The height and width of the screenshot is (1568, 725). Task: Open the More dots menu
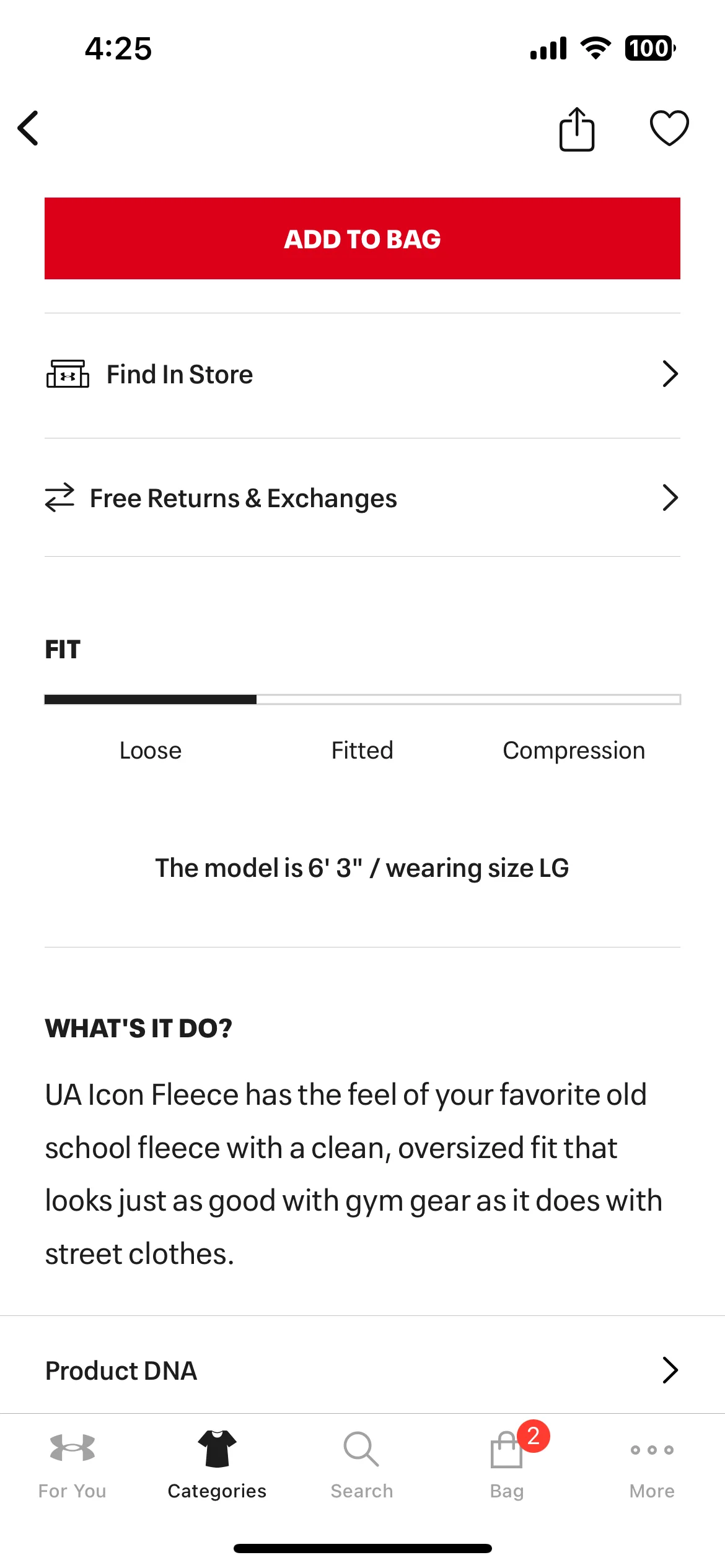pyautogui.click(x=652, y=1465)
